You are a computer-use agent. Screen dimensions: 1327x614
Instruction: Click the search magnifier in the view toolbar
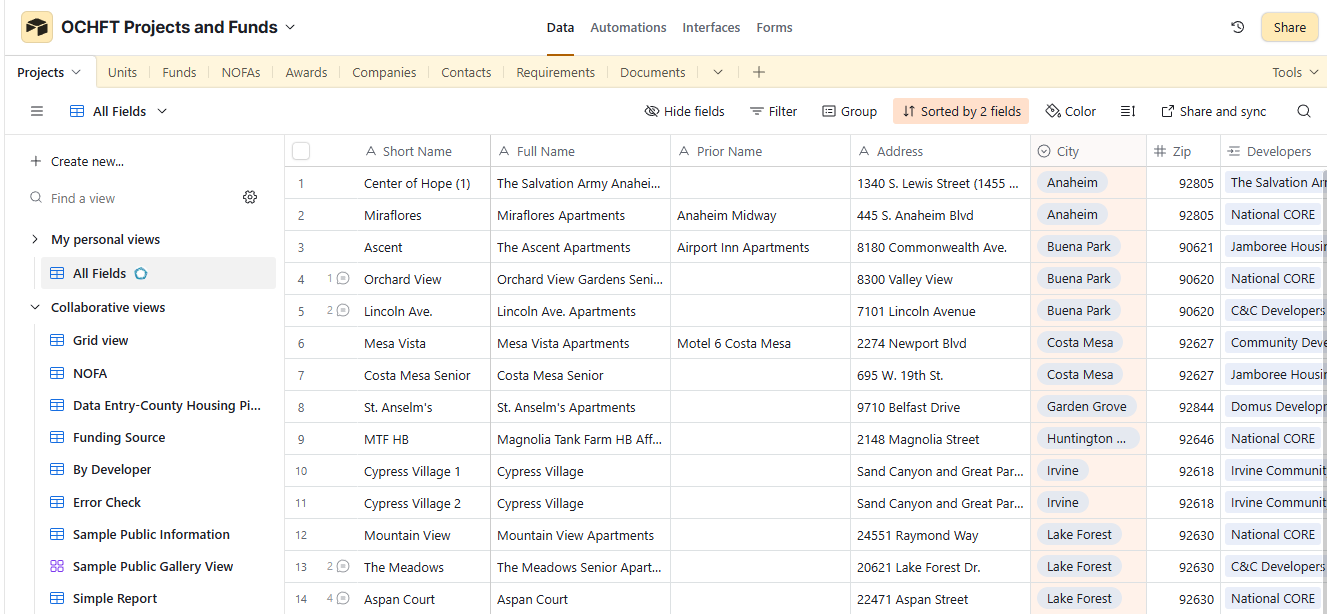tap(1304, 111)
